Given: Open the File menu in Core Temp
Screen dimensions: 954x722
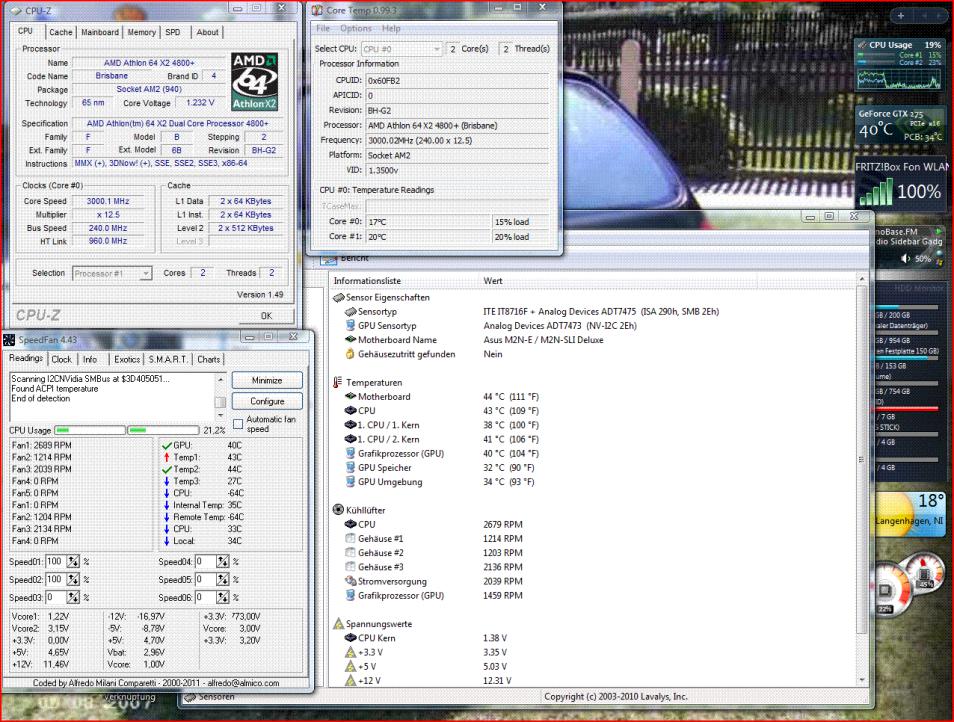Looking at the screenshot, I should [323, 28].
